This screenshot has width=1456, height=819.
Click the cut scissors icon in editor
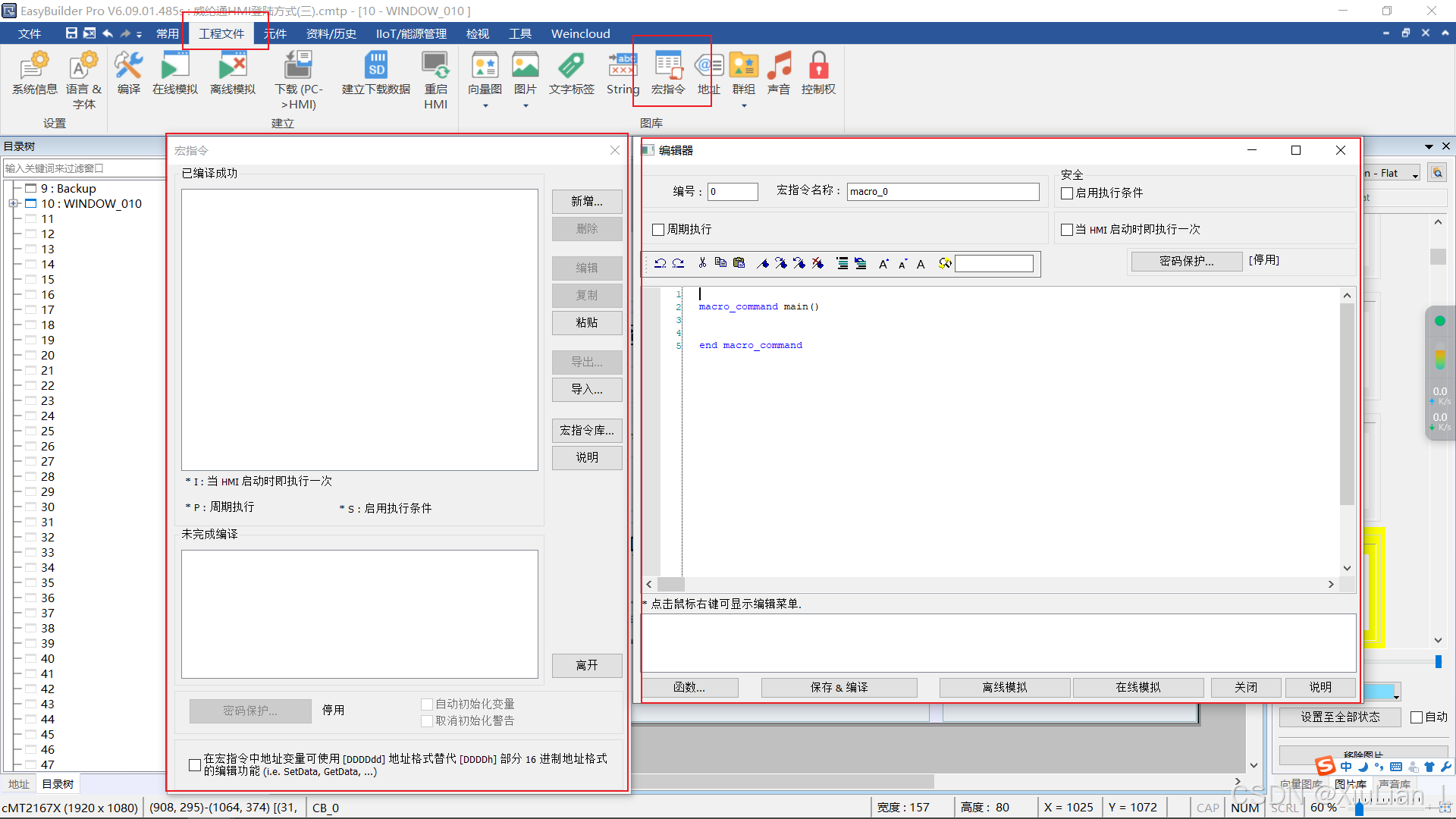(702, 263)
